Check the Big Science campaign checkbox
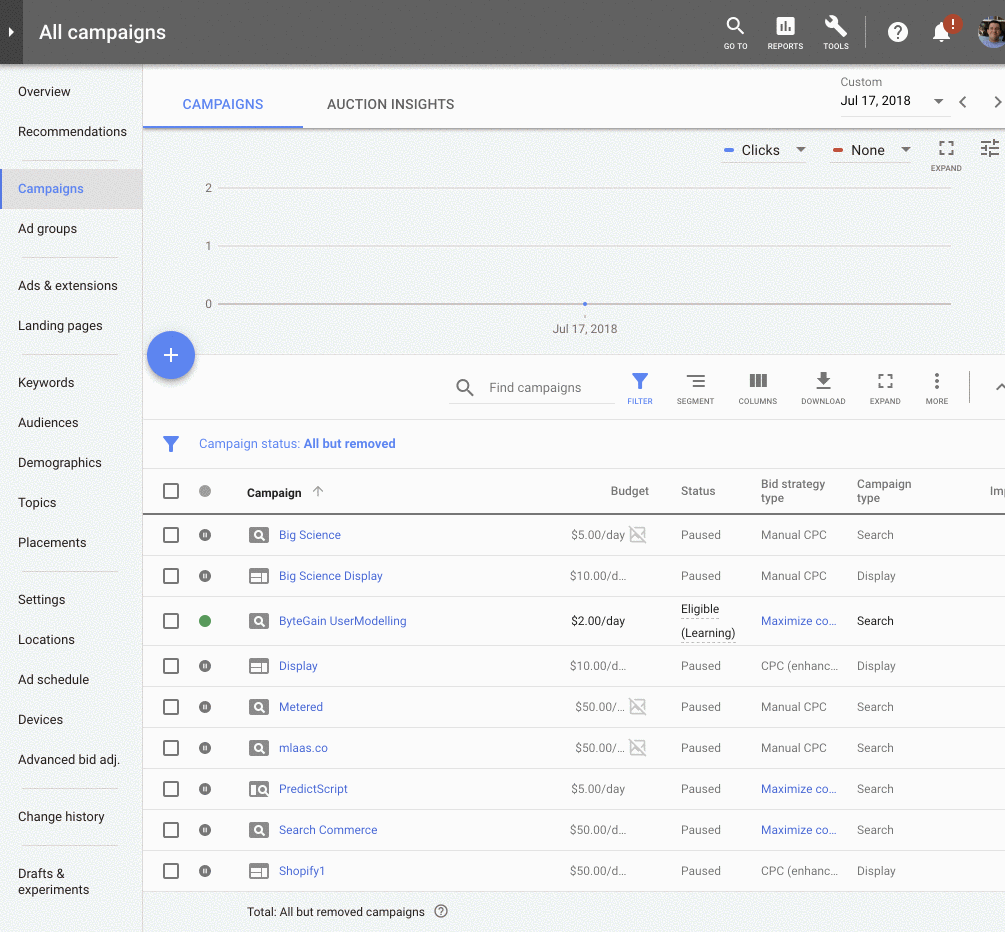Image resolution: width=1005 pixels, height=932 pixels. [x=171, y=535]
